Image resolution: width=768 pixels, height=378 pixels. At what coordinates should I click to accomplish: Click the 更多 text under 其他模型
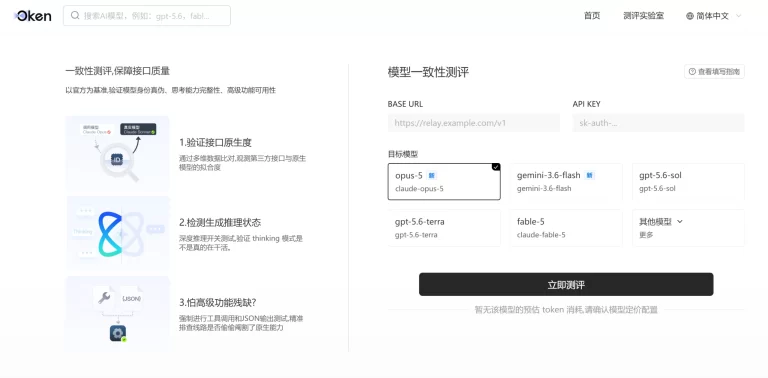click(646, 235)
